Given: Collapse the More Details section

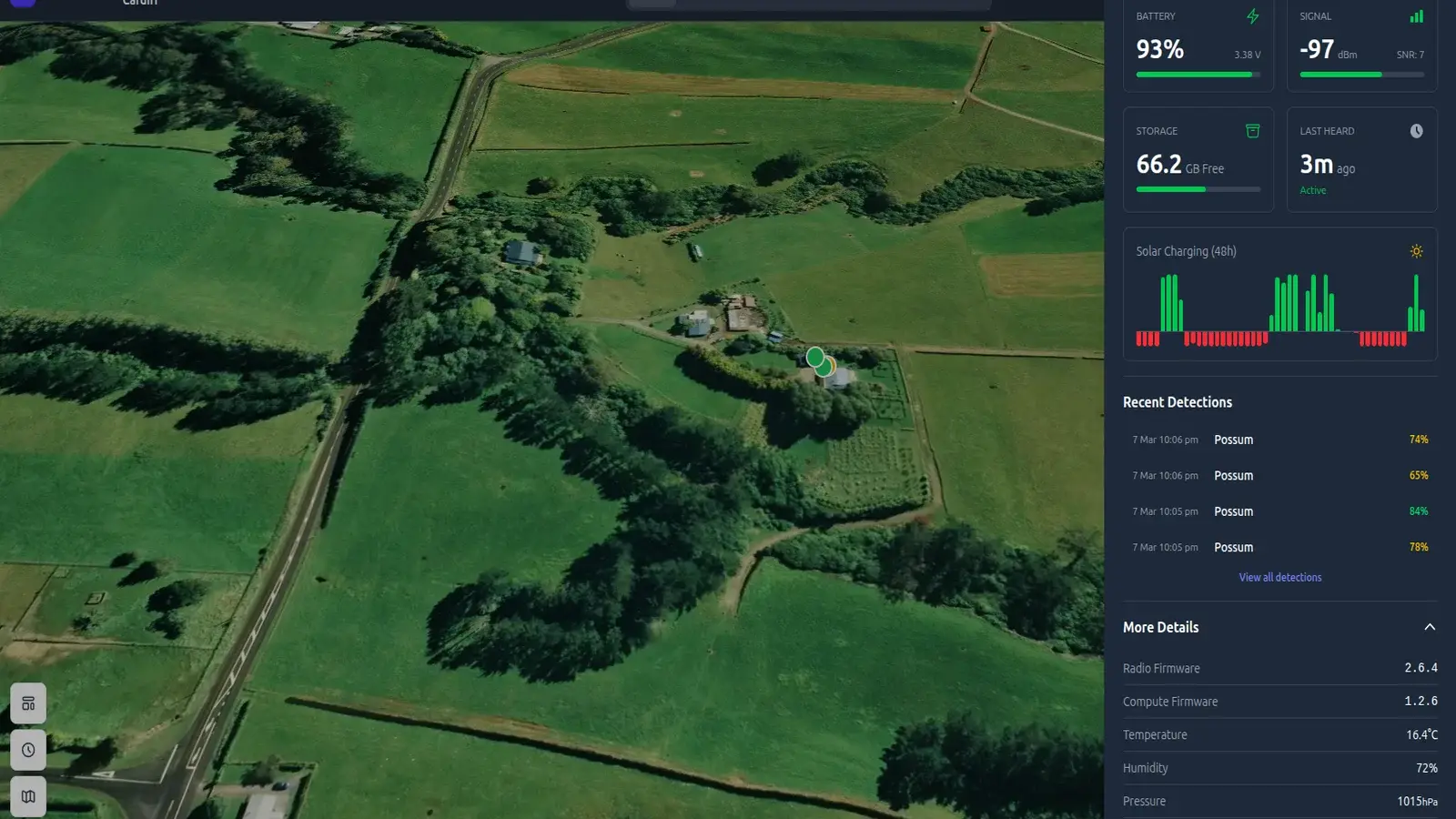Looking at the screenshot, I should click(x=1429, y=626).
